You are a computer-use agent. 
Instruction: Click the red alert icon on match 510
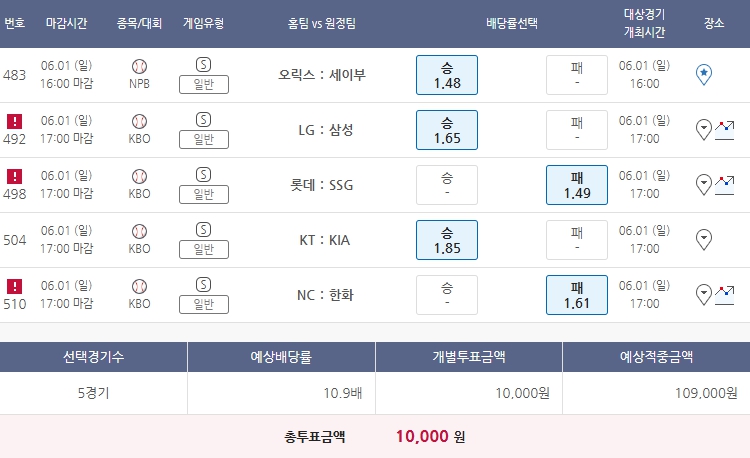click(x=15, y=286)
